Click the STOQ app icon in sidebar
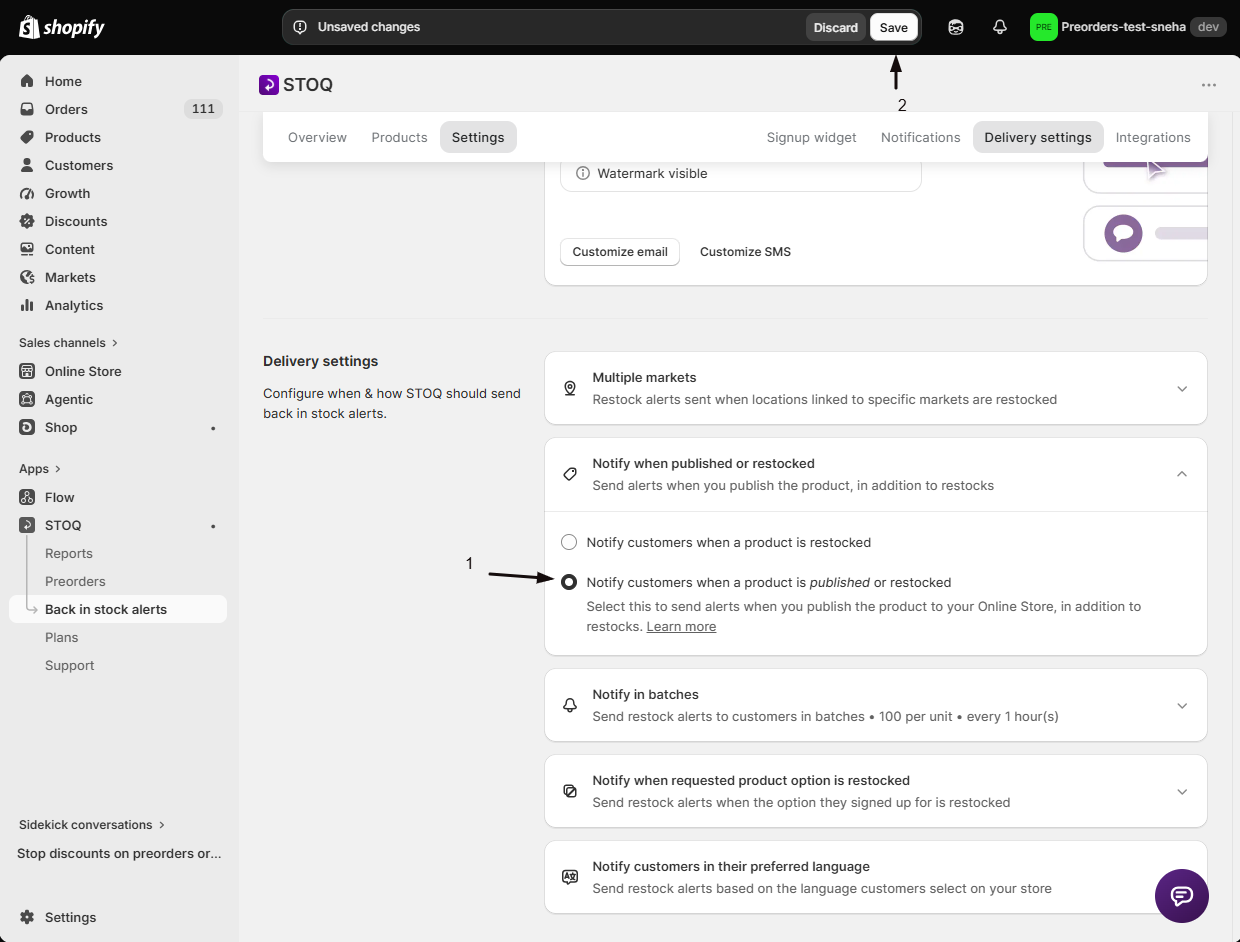Screen dimensions: 1240x942 tap(27, 525)
